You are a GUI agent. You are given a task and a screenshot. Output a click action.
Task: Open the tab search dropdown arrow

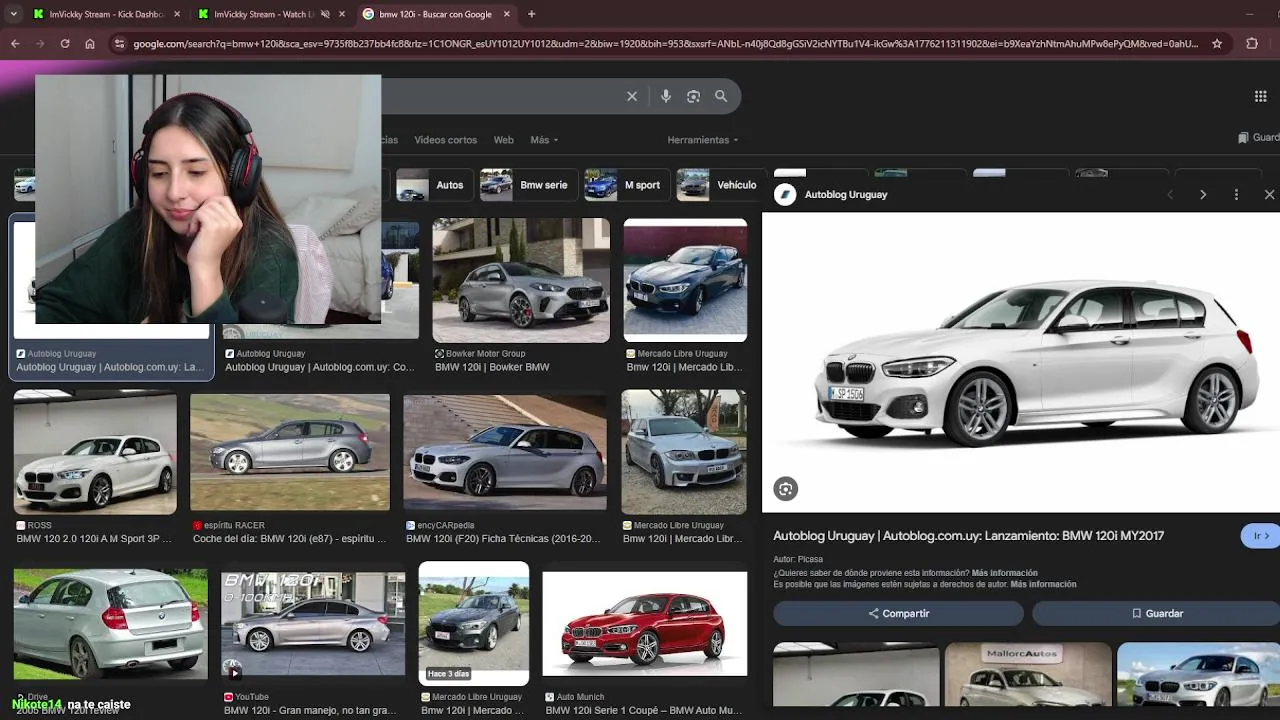[13, 14]
